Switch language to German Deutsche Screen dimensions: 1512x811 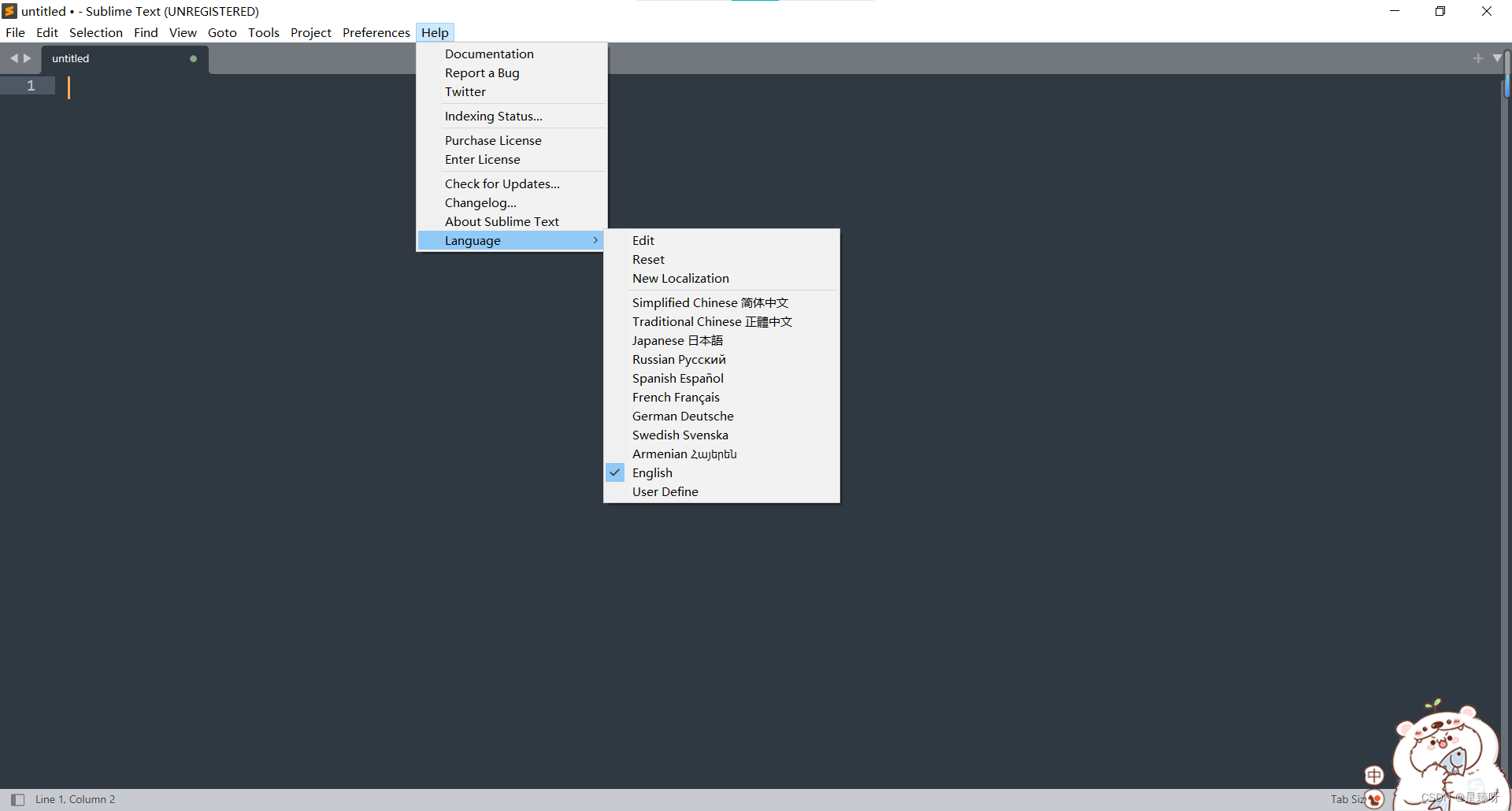pyautogui.click(x=721, y=416)
